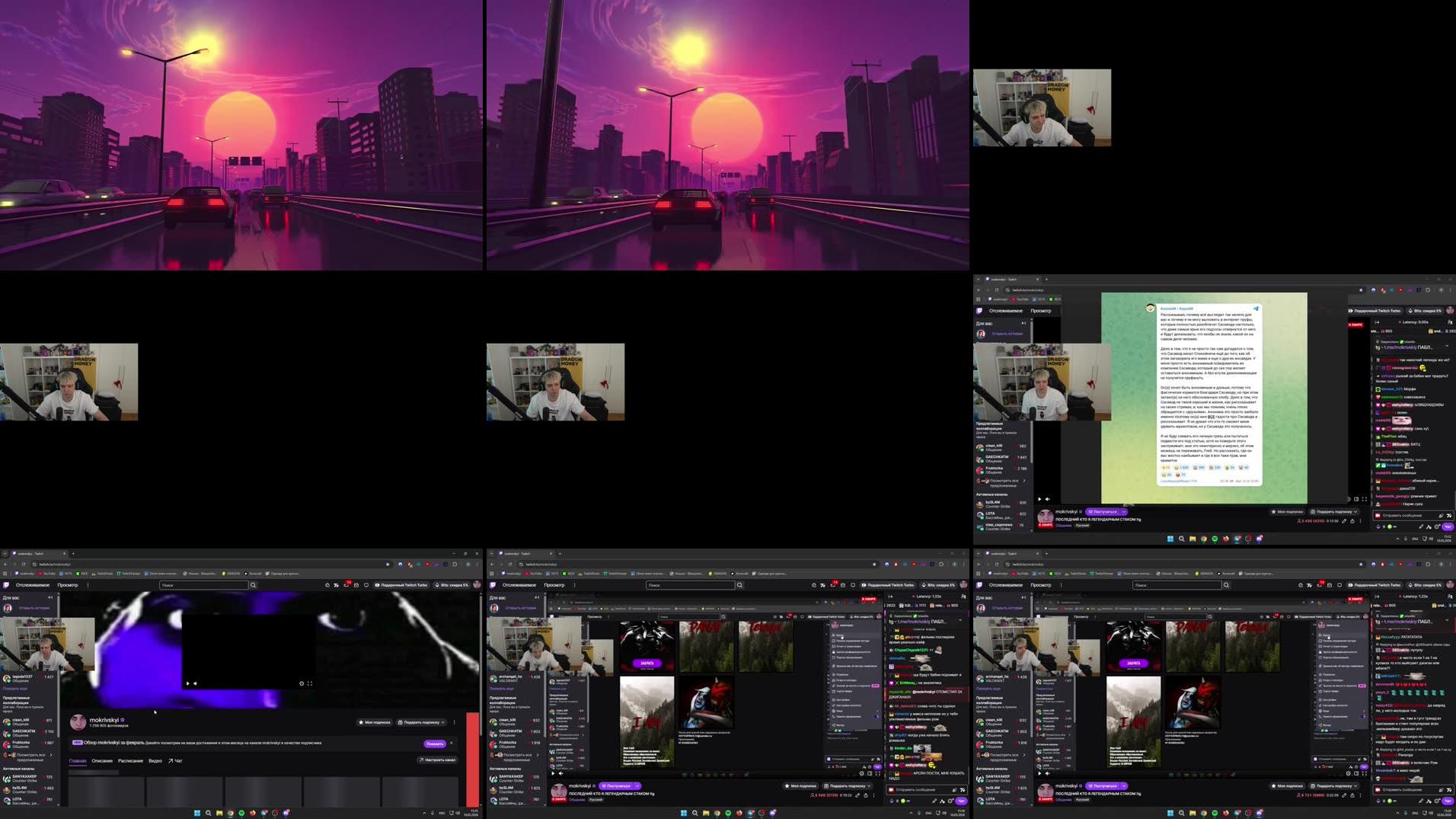Open the 'Просмотр' menu in the top navigation
Screen dimensions: 1456x819
click(x=69, y=585)
